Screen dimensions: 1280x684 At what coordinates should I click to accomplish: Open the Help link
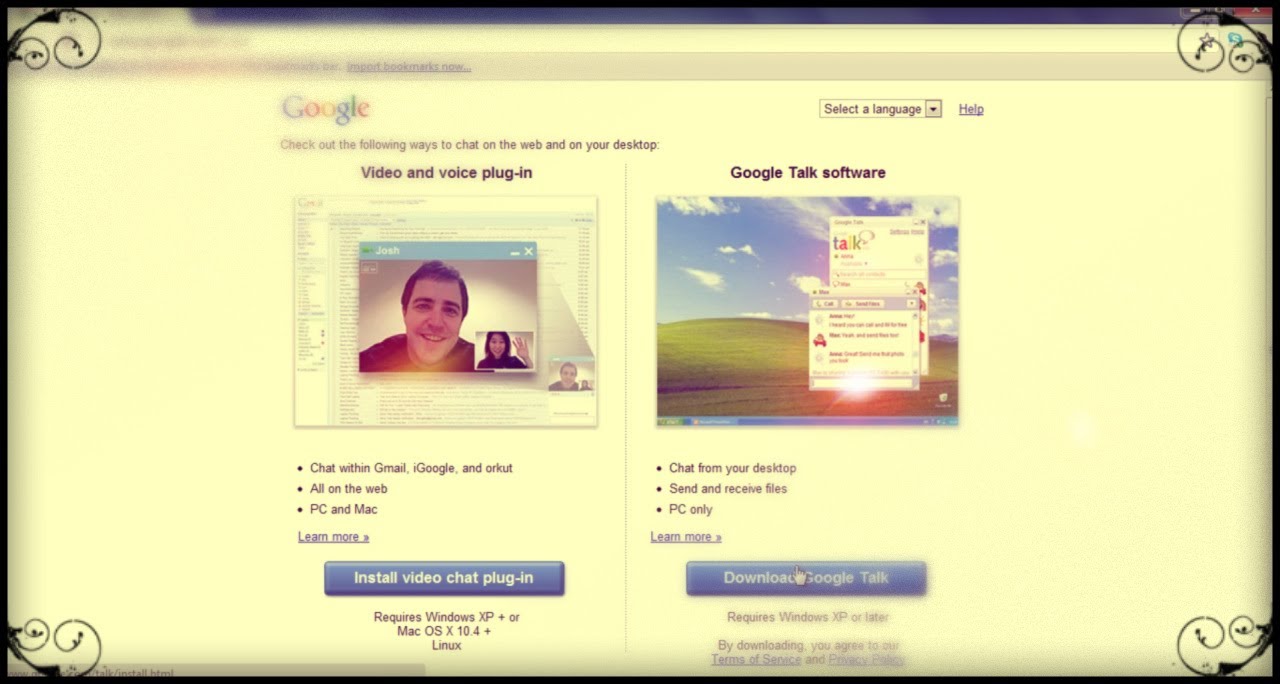pos(971,109)
